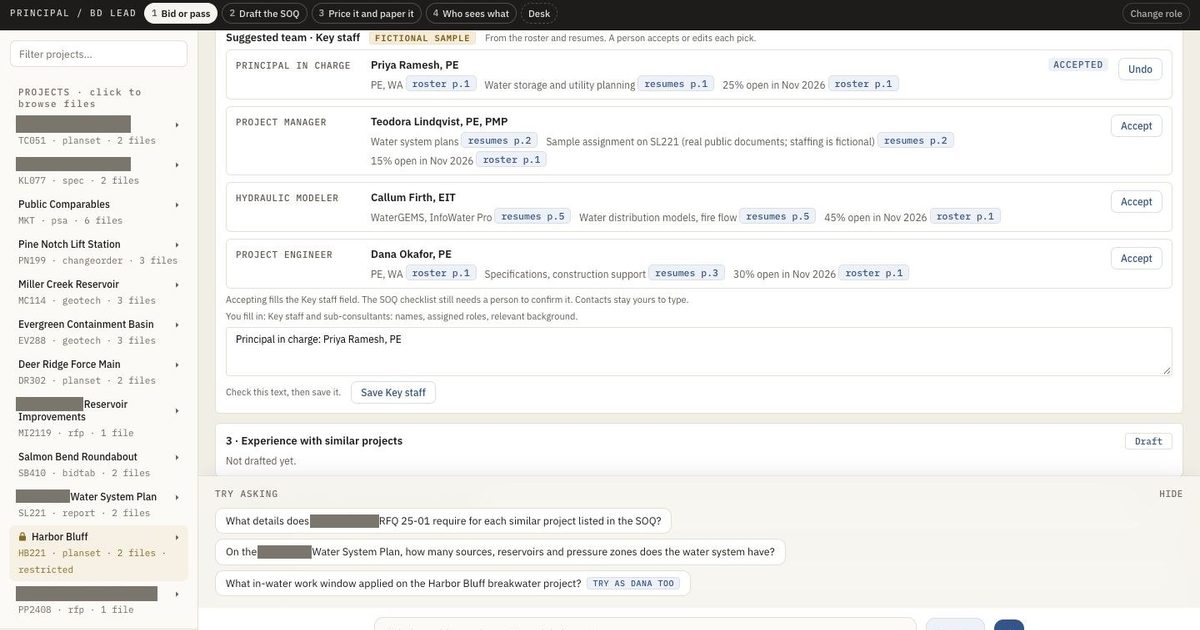The width and height of the screenshot is (1200, 630).
Task: Click the '3 · Experience with similar projects' heading
Action: pos(314,441)
